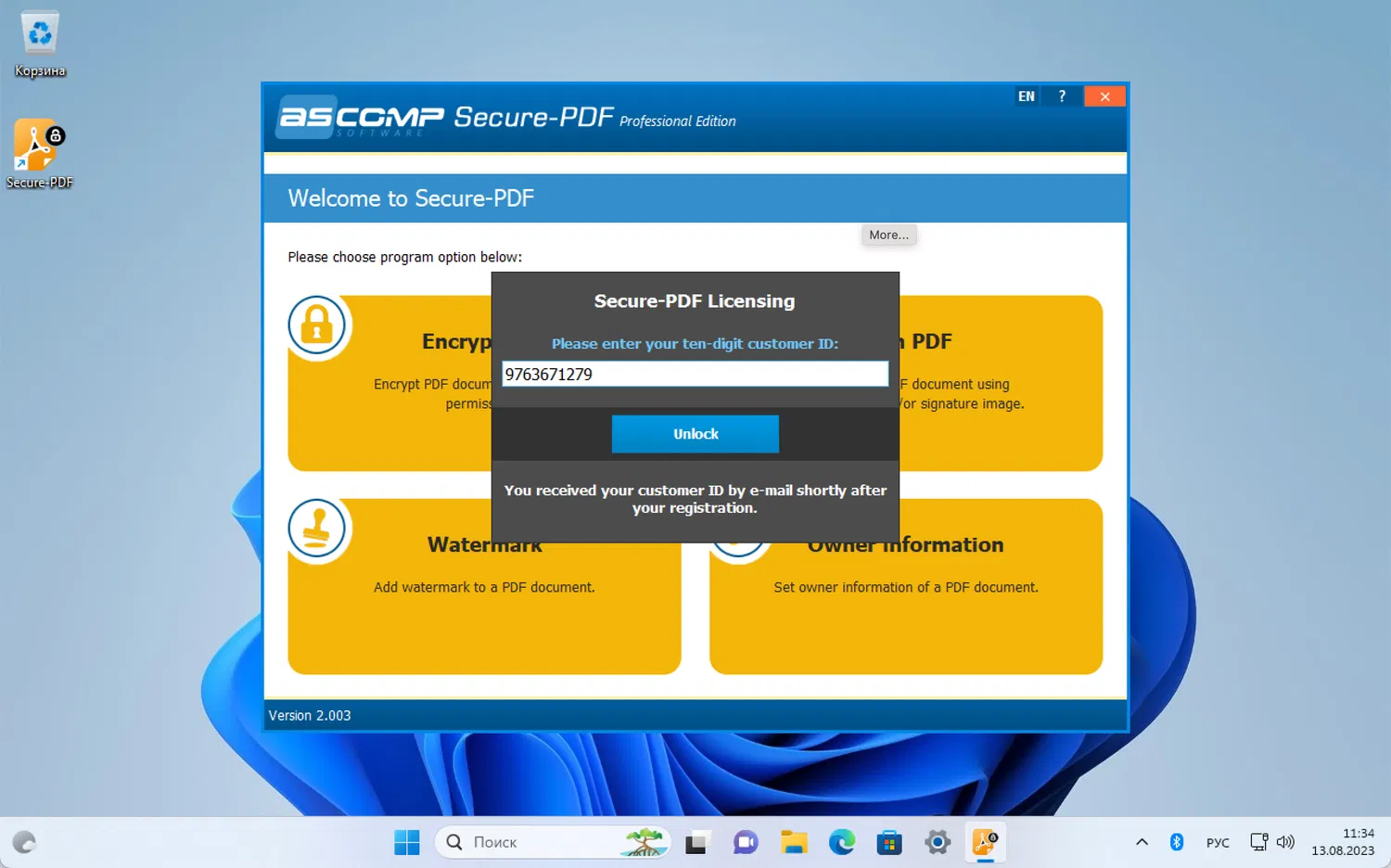Click the Secure-PDF Licensing dialog title

695,301
